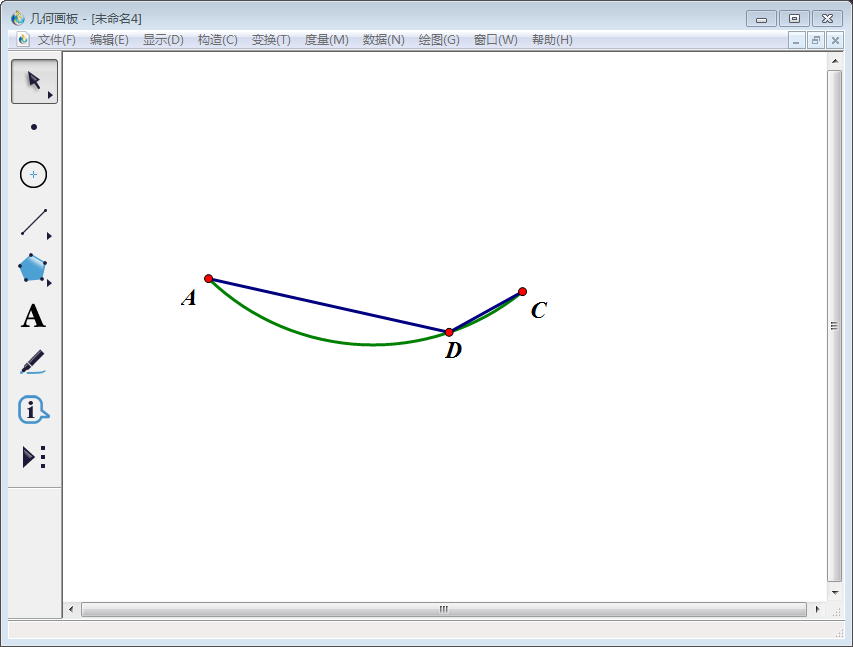Open the 帮助(H) menu
This screenshot has height=647, width=853.
coord(552,40)
